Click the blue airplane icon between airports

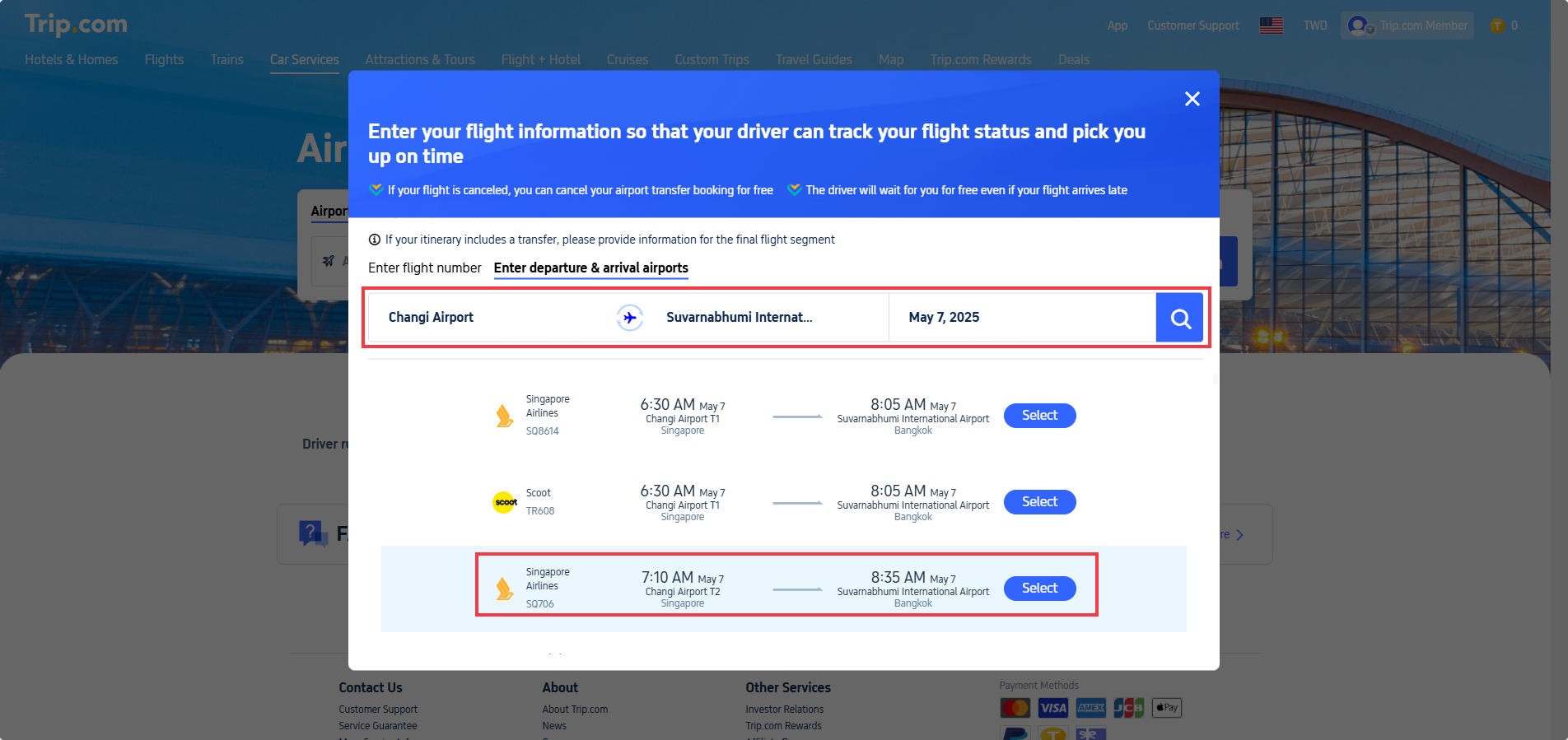point(629,316)
